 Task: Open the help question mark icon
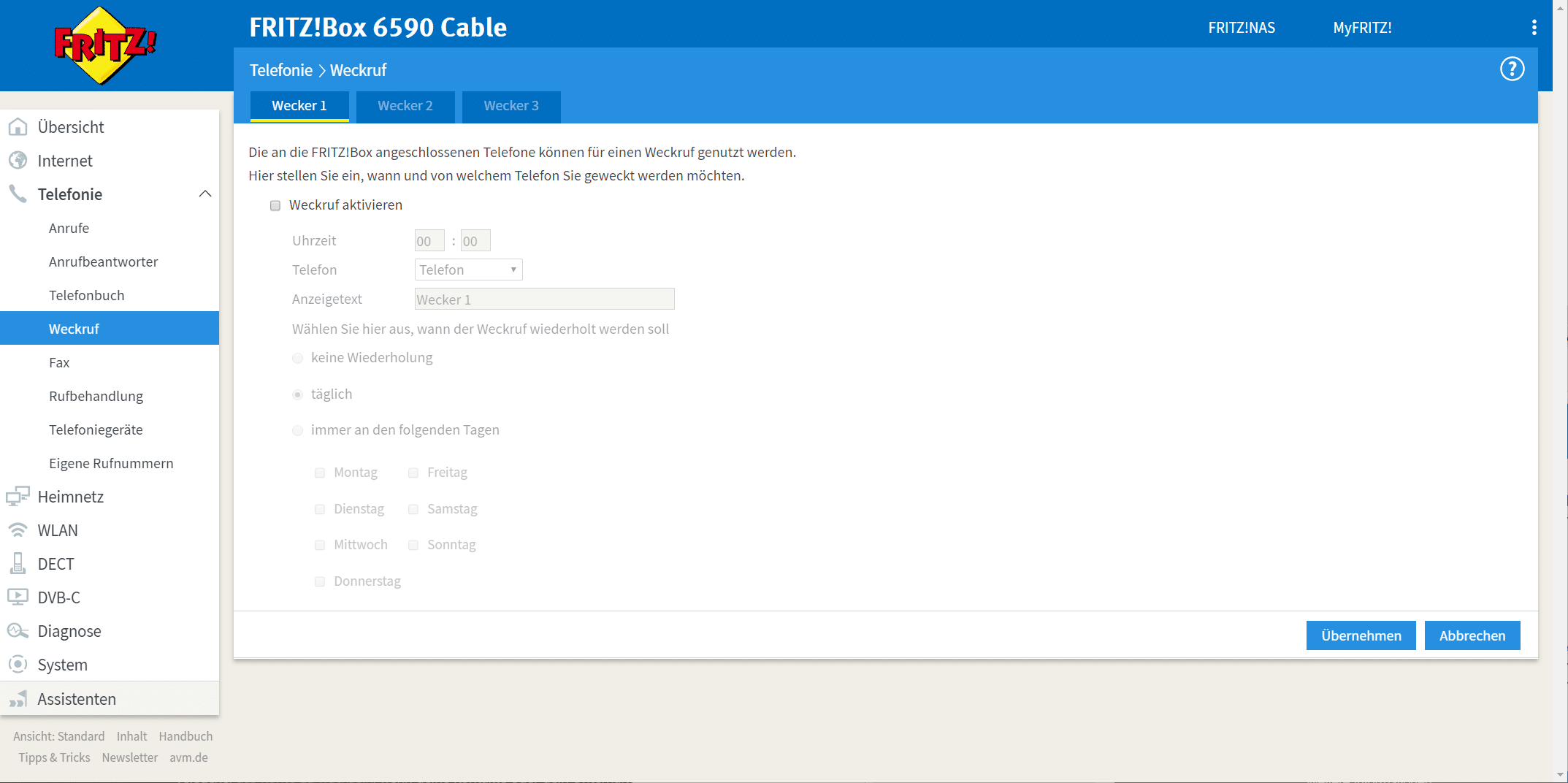(1512, 69)
